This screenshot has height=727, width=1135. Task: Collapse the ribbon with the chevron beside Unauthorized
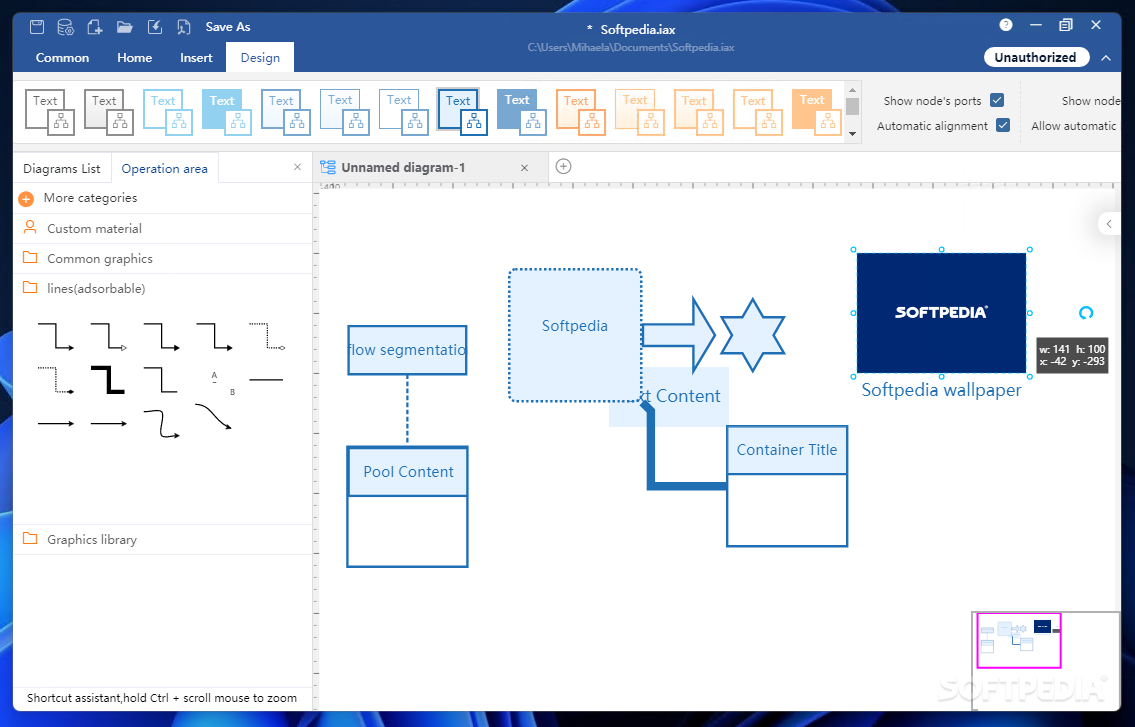point(1106,57)
